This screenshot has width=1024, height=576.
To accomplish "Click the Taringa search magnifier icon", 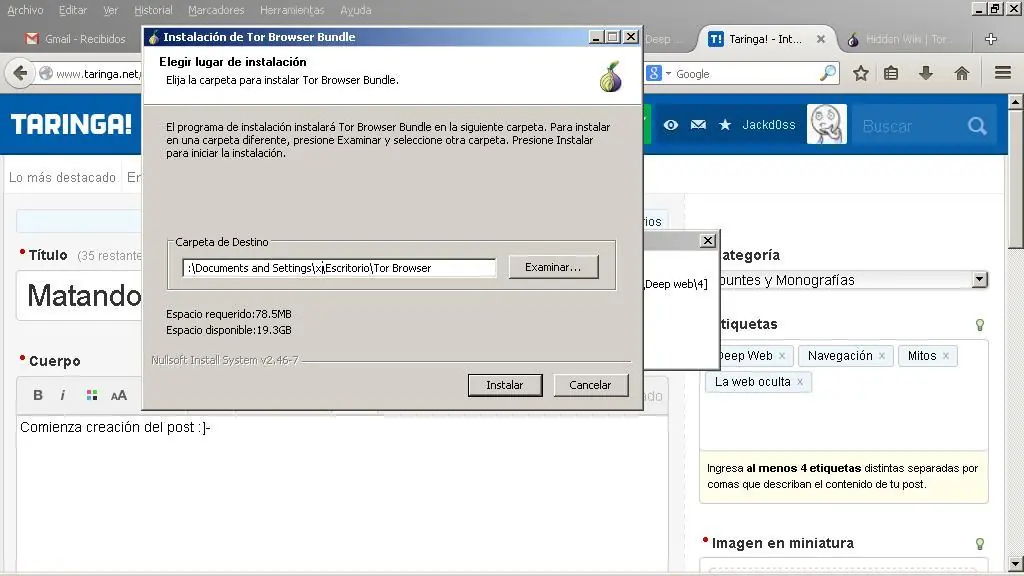I will click(x=977, y=125).
